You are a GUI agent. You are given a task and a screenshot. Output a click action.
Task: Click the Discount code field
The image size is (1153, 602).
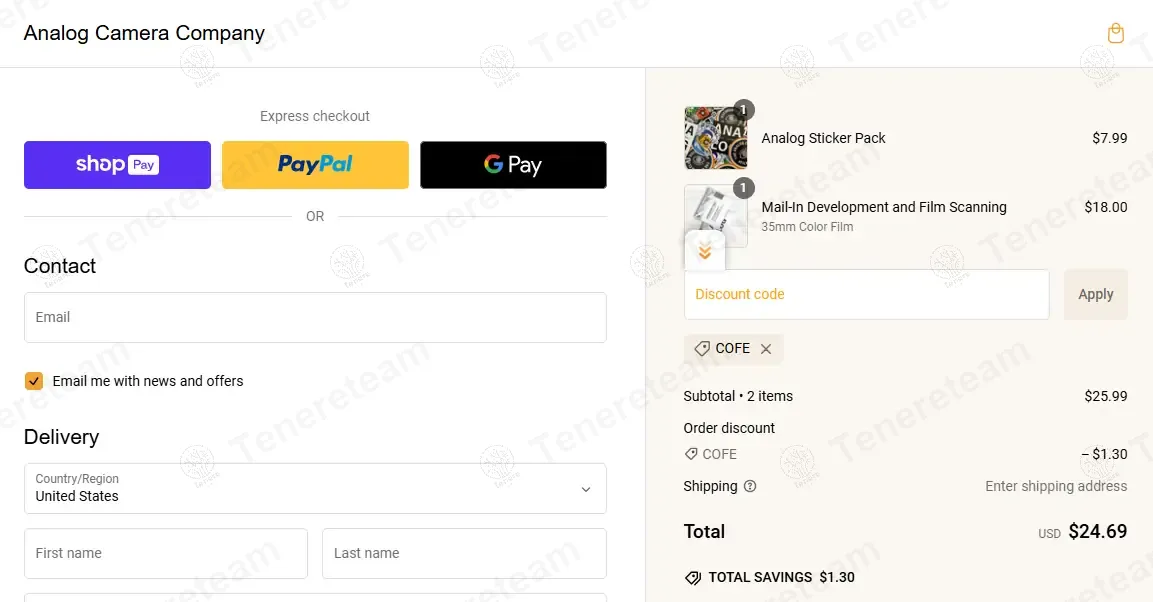pyautogui.click(x=866, y=294)
